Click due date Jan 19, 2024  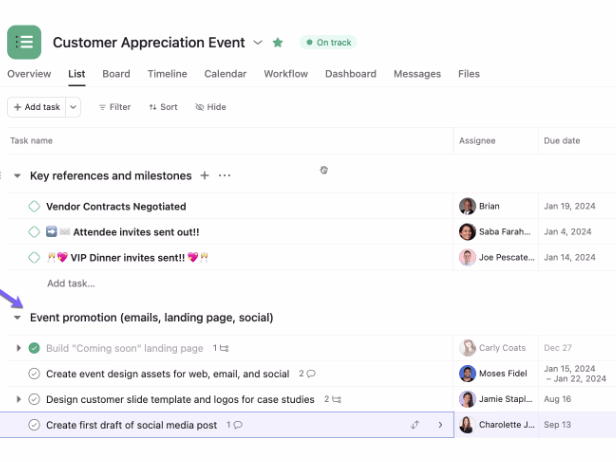(x=569, y=206)
